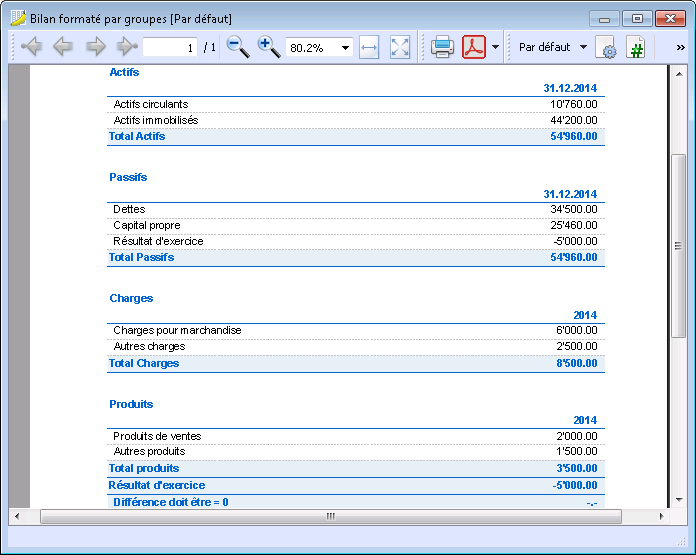This screenshot has height=555, width=696.
Task: Click the Actifs section heading
Action: pyautogui.click(x=124, y=72)
